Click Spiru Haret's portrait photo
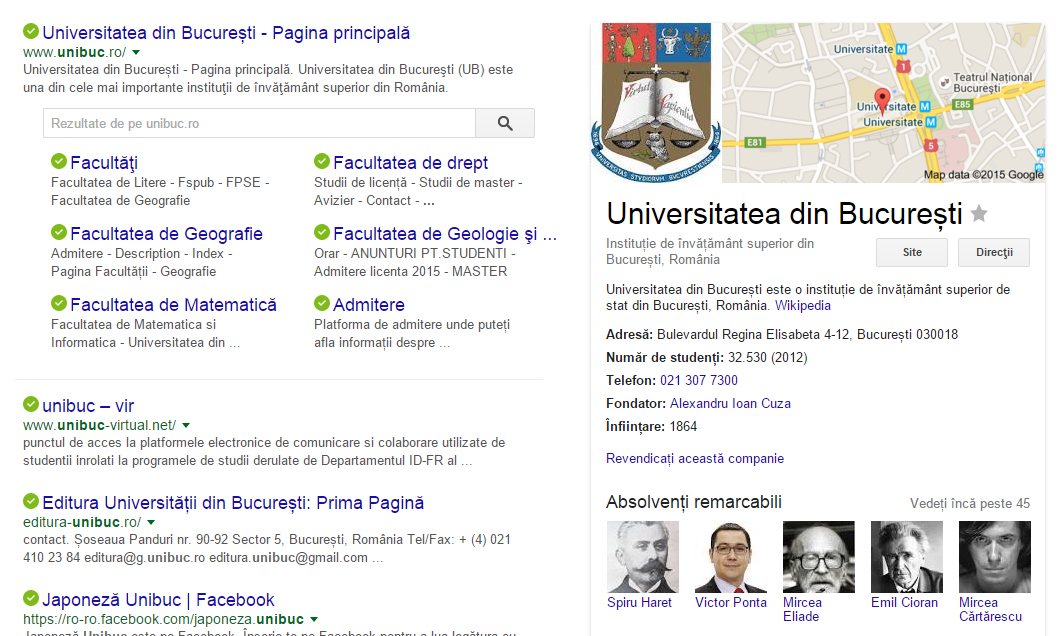This screenshot has width=1064, height=636. 643,557
